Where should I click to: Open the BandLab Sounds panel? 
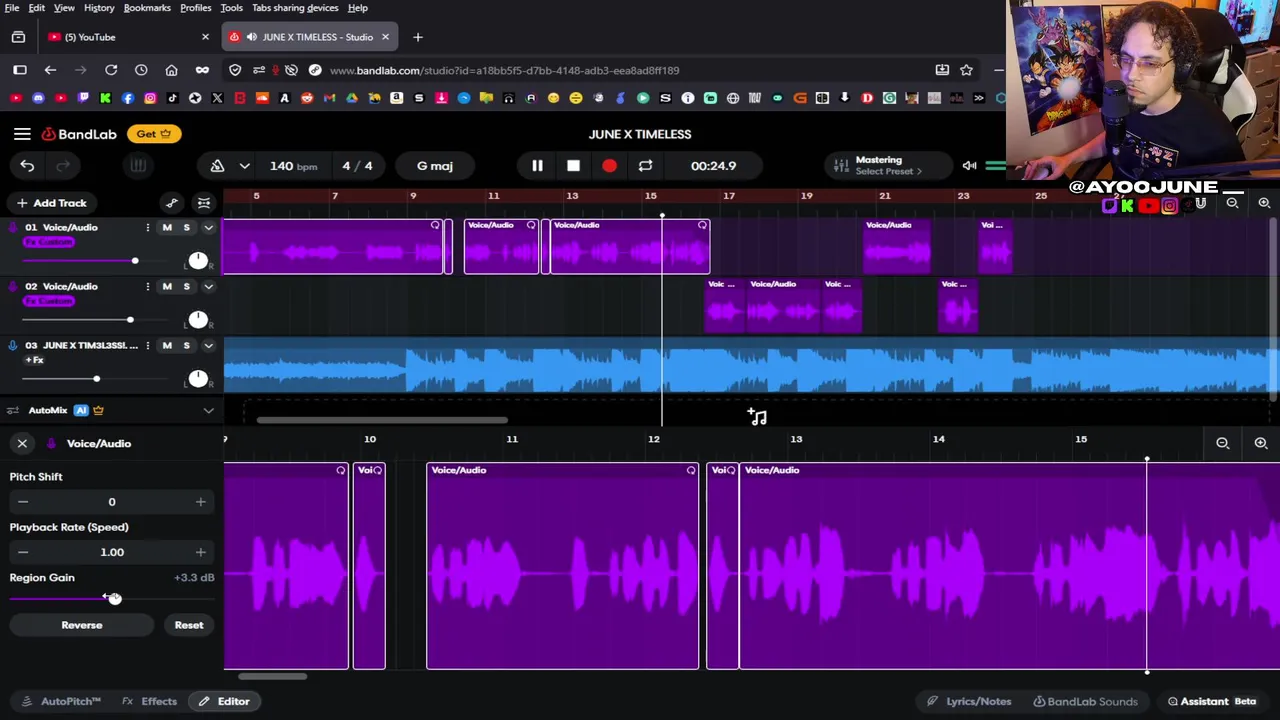point(1086,702)
